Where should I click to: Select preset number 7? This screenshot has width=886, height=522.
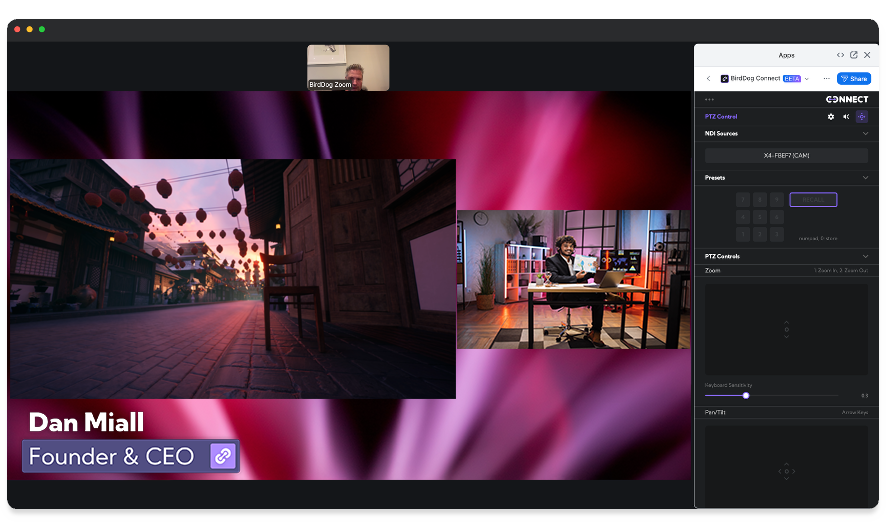coord(743,199)
